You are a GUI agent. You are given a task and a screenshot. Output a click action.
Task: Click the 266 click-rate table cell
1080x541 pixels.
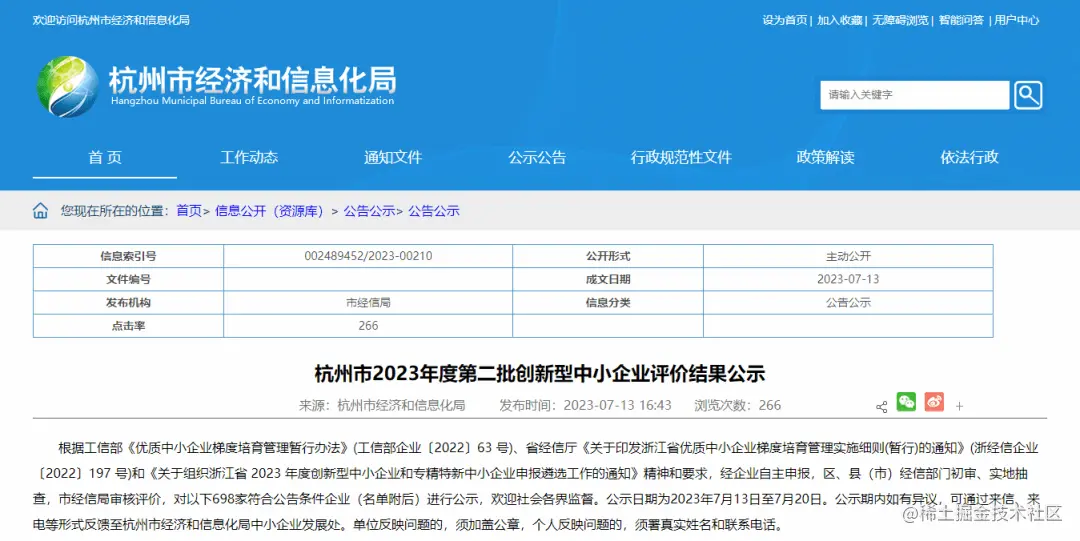click(368, 326)
